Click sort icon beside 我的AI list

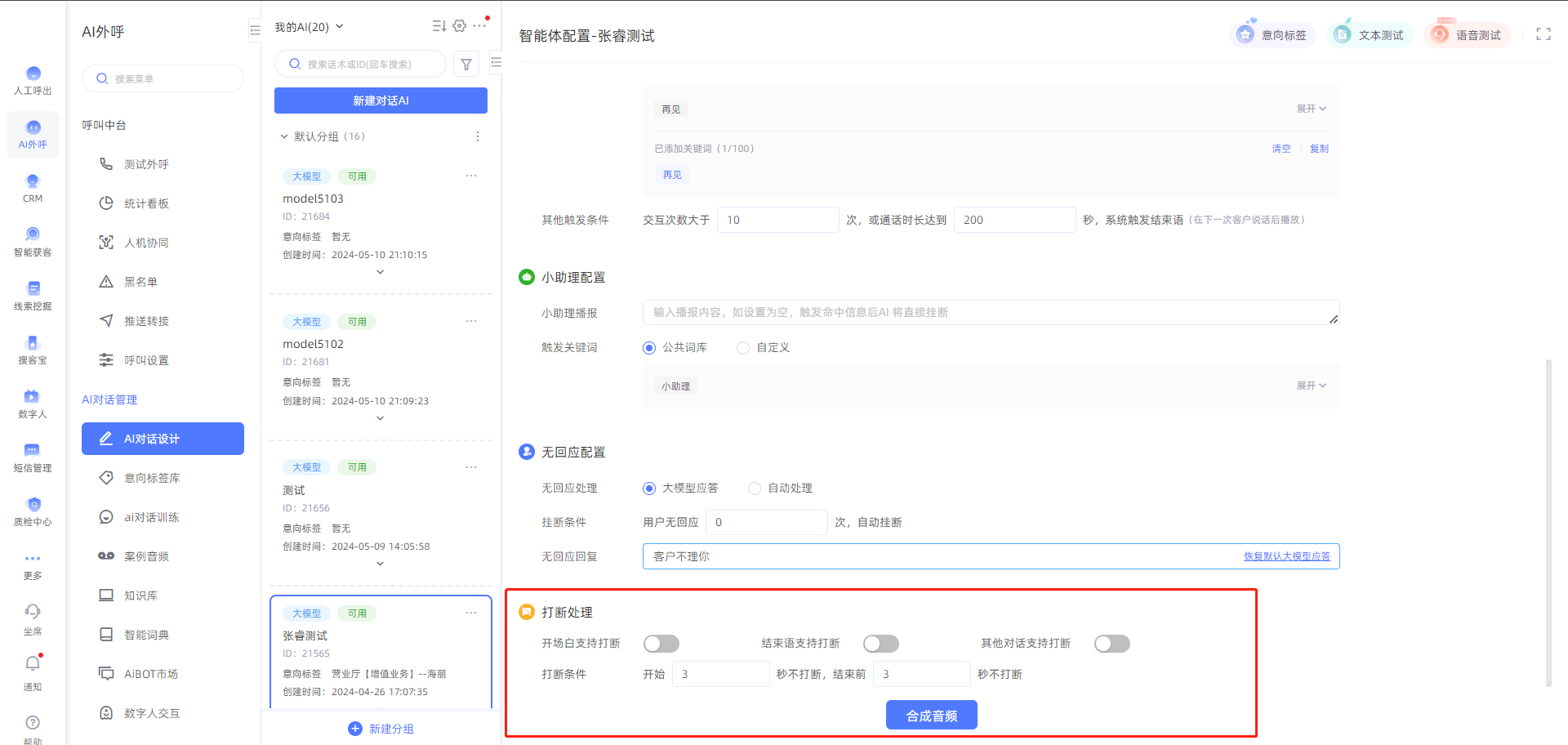[439, 26]
